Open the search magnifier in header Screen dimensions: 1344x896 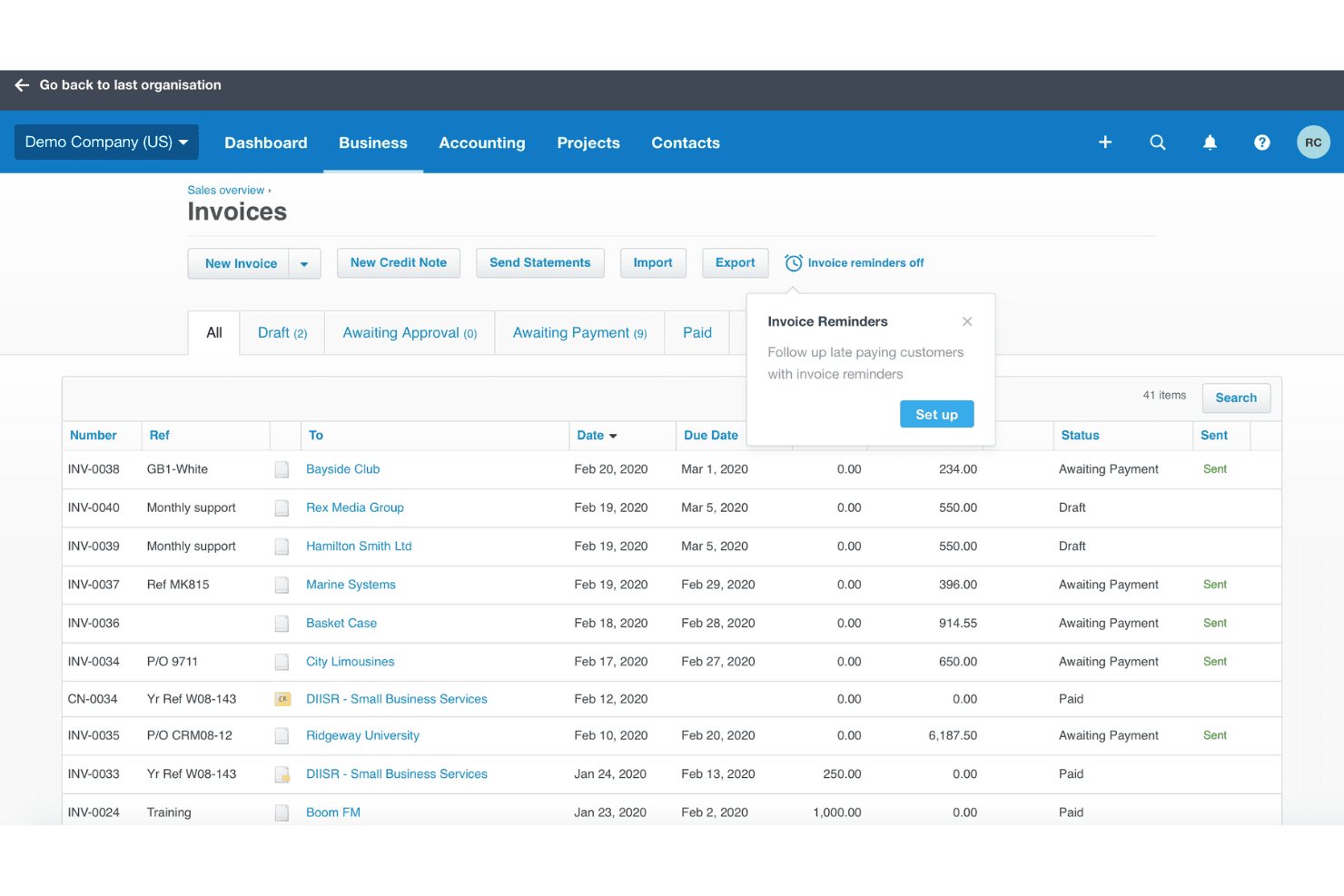[1158, 143]
